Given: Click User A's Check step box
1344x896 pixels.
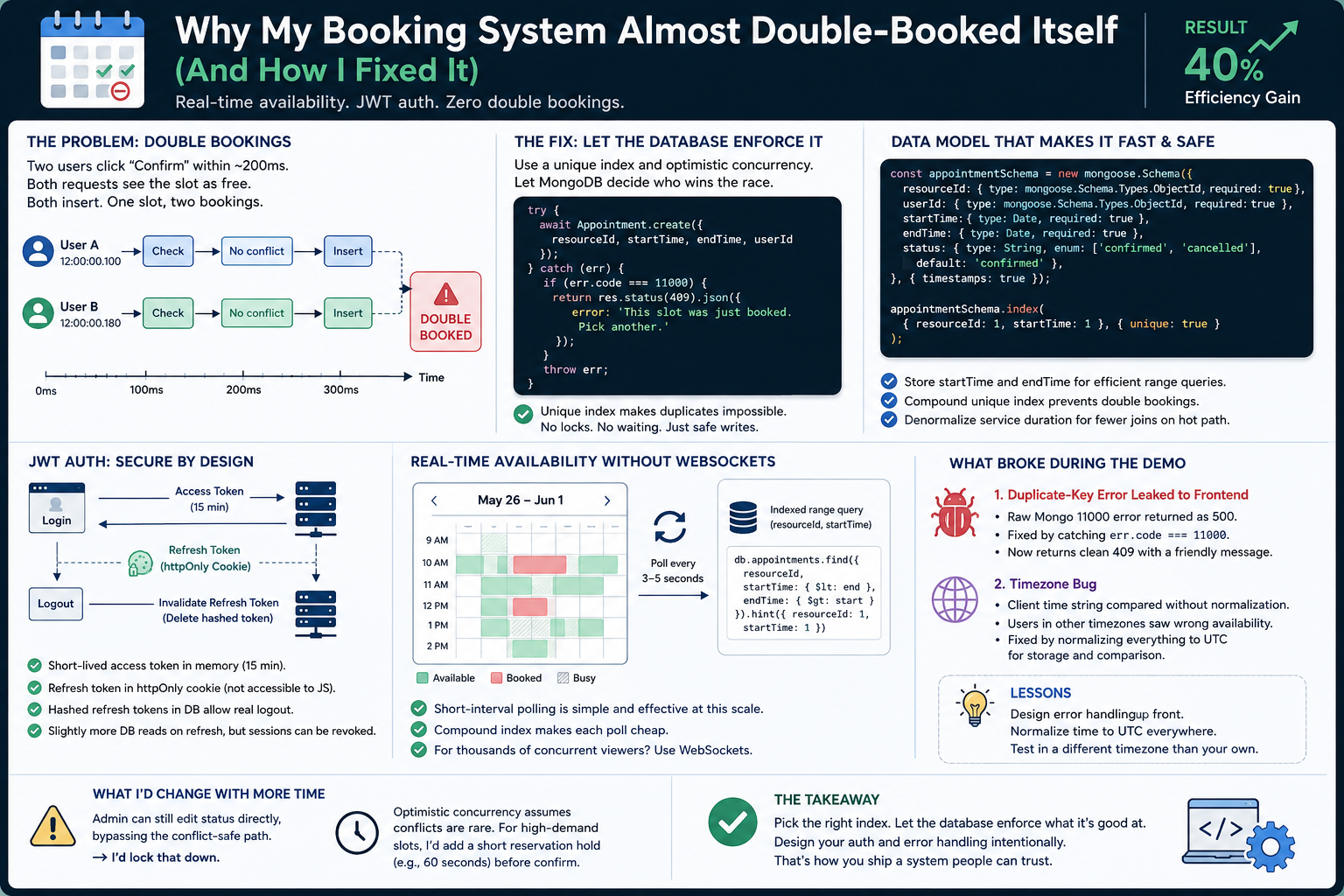Looking at the screenshot, I should tap(168, 251).
